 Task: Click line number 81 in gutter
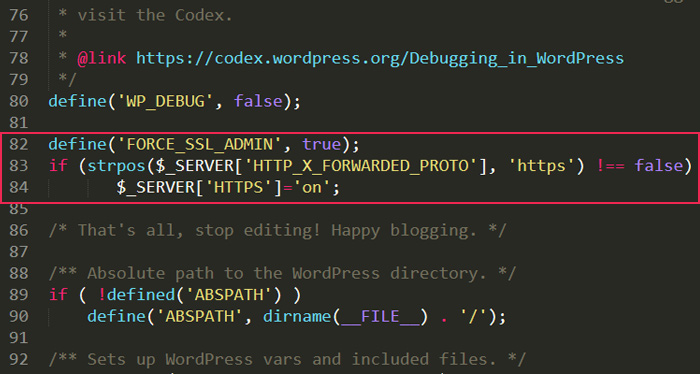[x=19, y=122]
